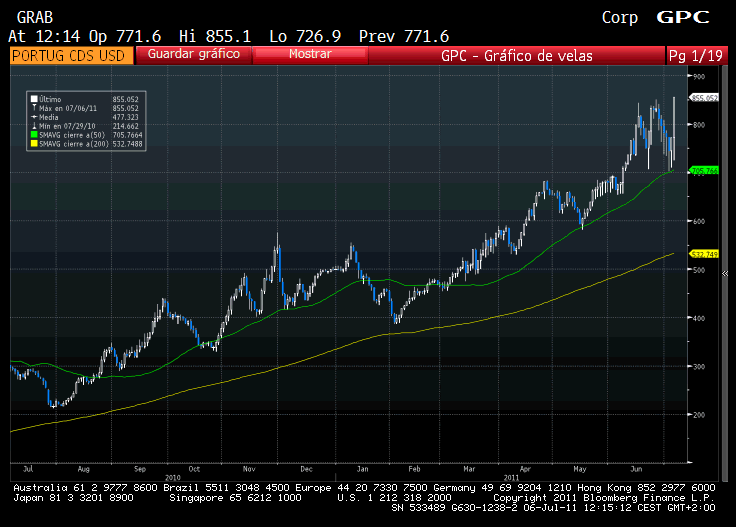This screenshot has height=527, width=736.
Task: Click the Nov month label on time axis
Action: (249, 469)
